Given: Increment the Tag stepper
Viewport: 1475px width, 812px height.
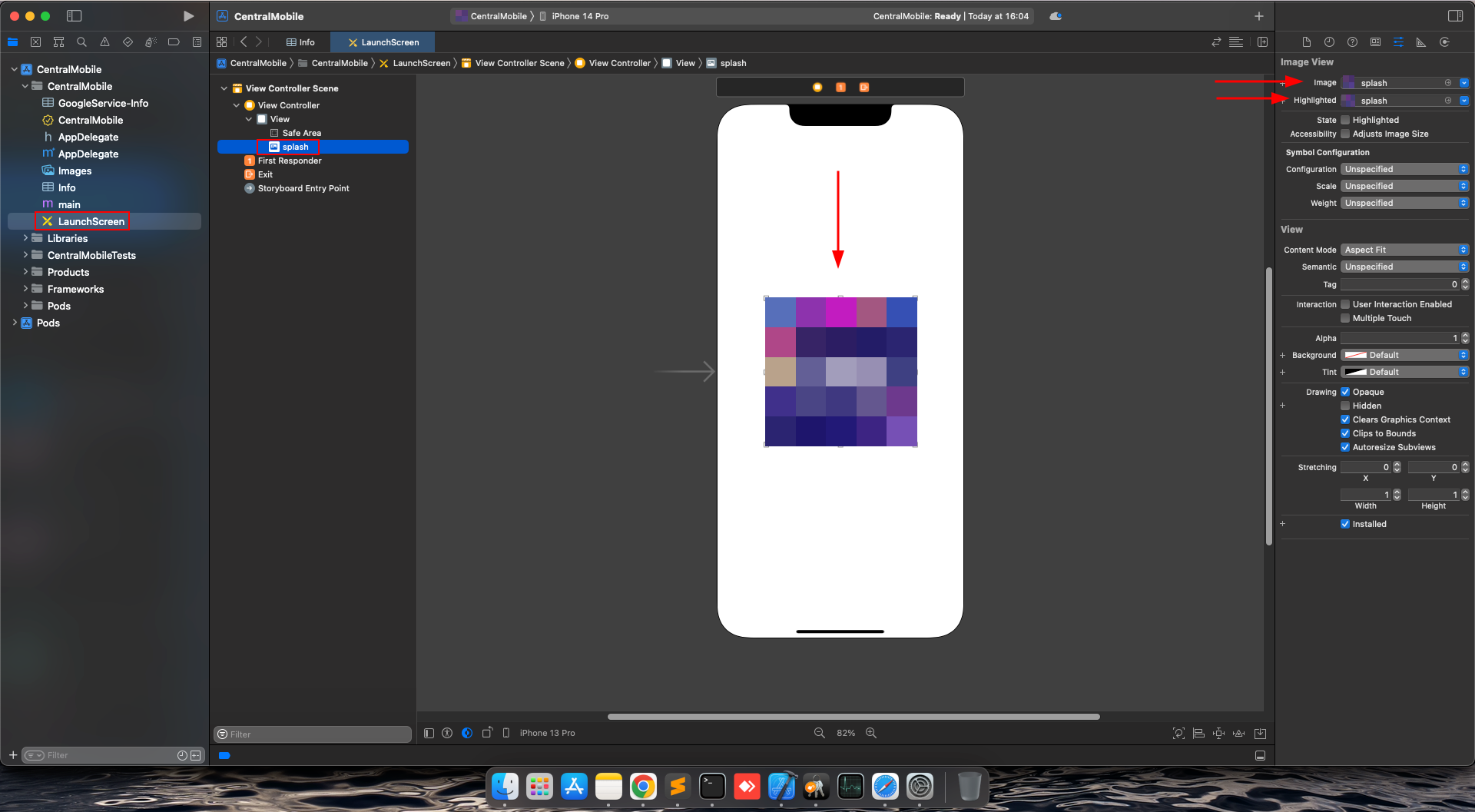Looking at the screenshot, I should pos(1465,282).
